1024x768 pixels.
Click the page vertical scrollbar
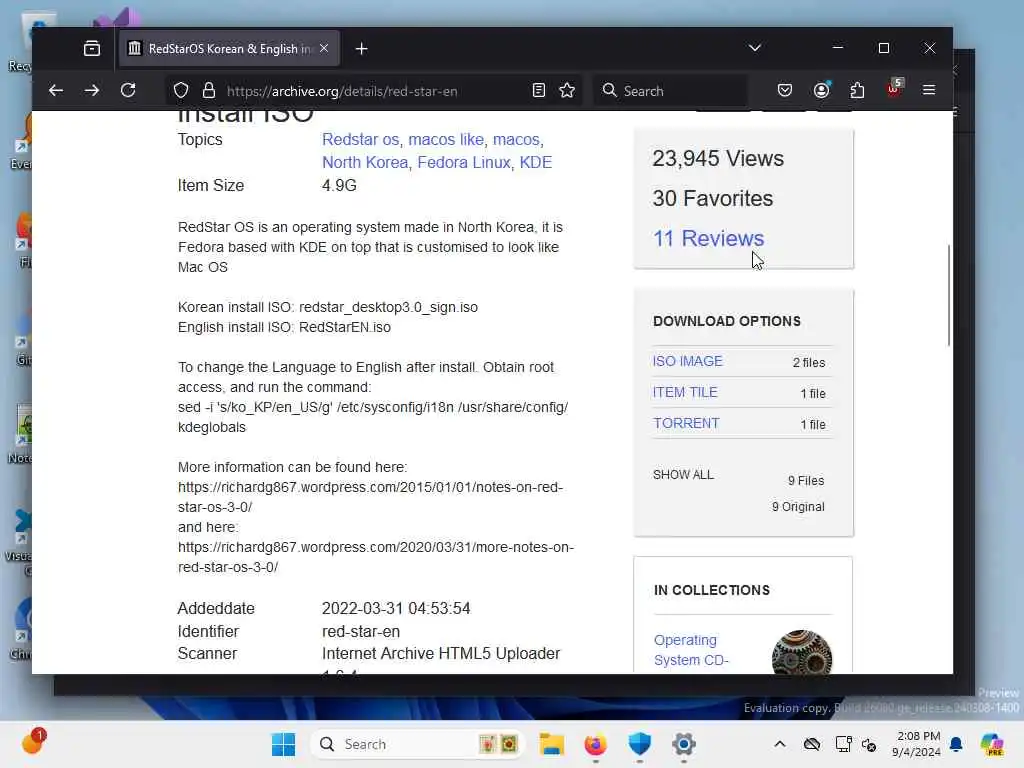[948, 295]
